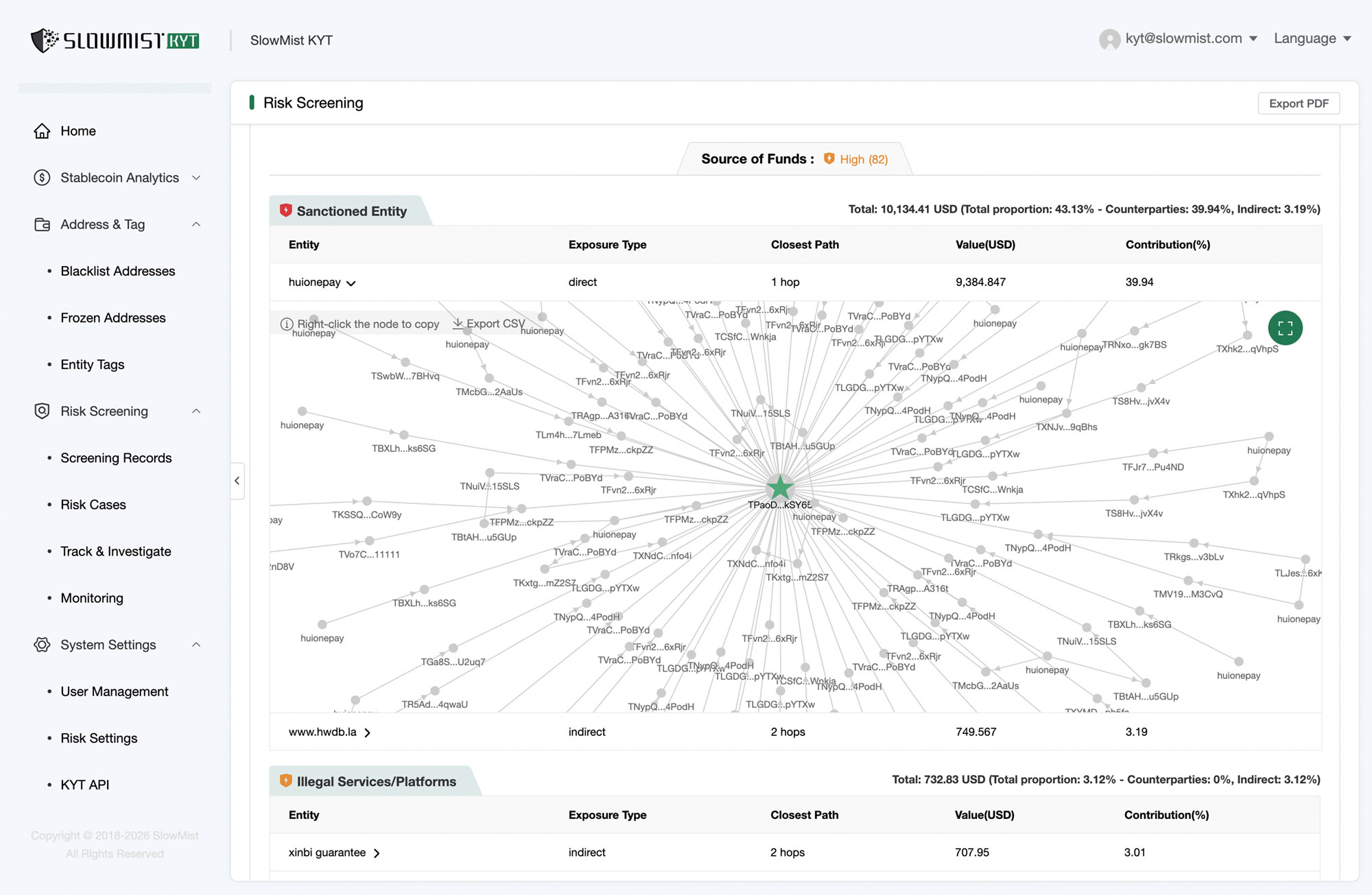
Task: Click Export CSV in graph
Action: pyautogui.click(x=488, y=323)
